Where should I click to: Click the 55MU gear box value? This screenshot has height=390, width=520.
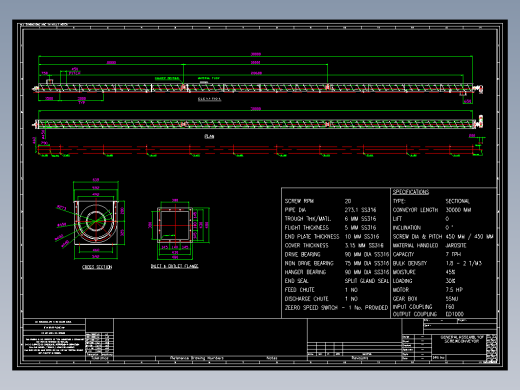[452, 299]
